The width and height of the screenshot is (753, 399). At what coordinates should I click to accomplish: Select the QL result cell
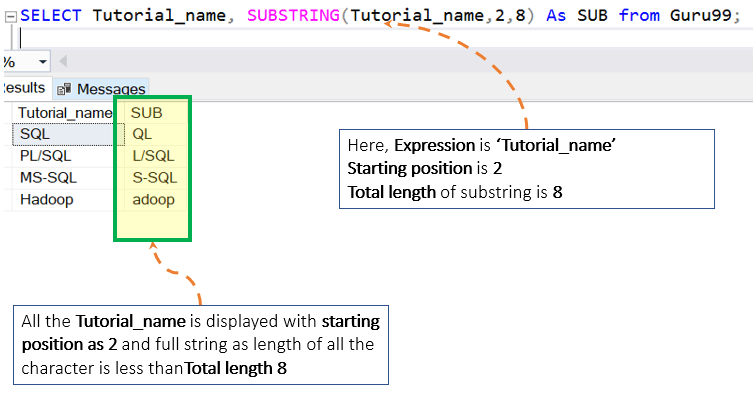click(x=156, y=134)
